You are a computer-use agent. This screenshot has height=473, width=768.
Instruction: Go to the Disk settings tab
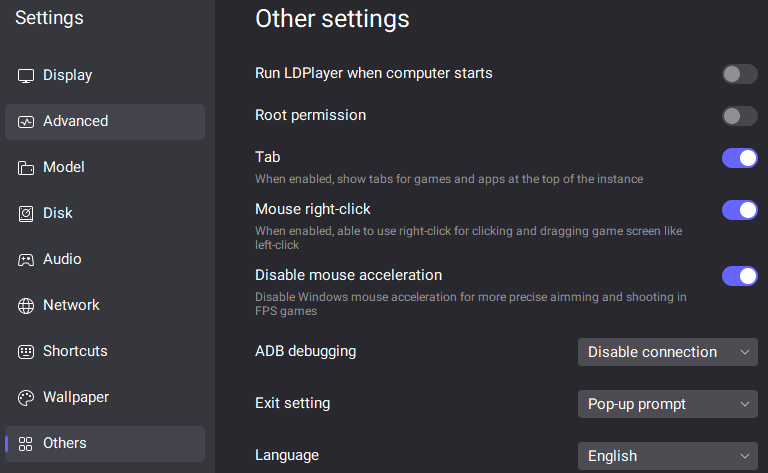[105, 213]
